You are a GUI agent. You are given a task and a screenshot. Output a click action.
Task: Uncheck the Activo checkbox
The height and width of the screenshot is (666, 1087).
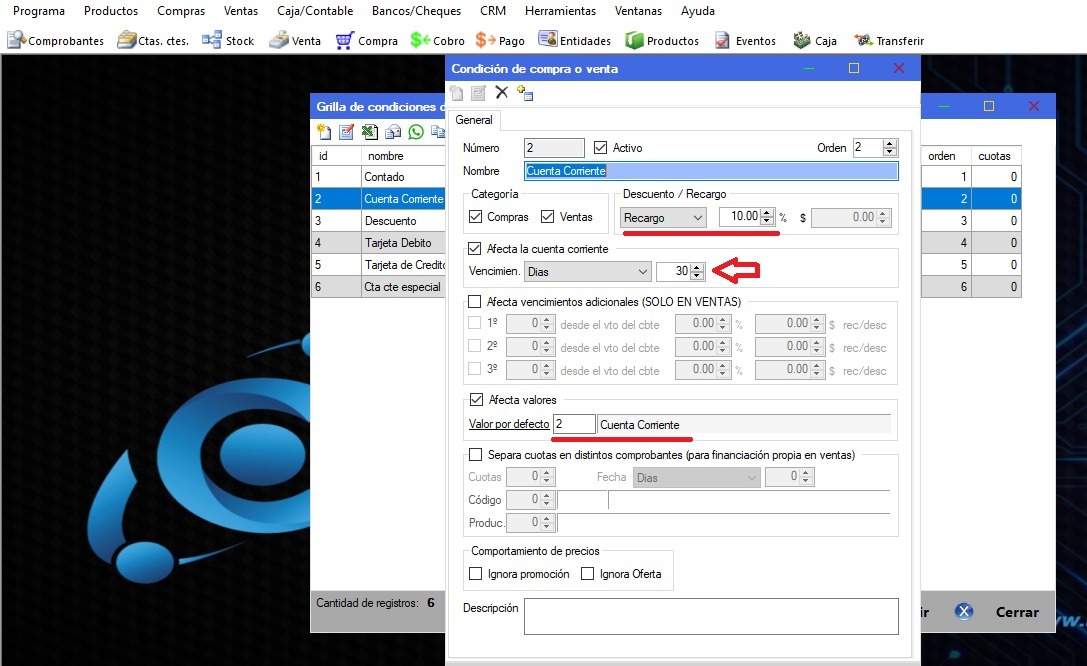601,148
